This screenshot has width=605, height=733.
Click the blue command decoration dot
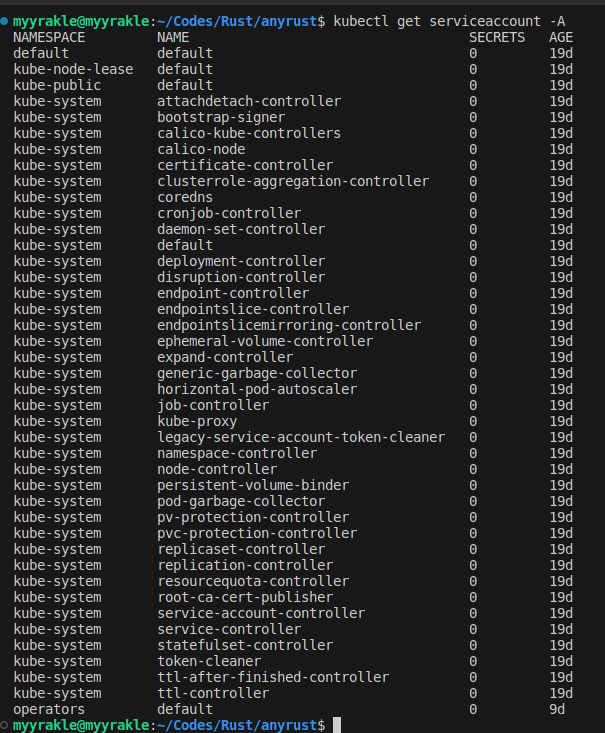(x=5, y=21)
